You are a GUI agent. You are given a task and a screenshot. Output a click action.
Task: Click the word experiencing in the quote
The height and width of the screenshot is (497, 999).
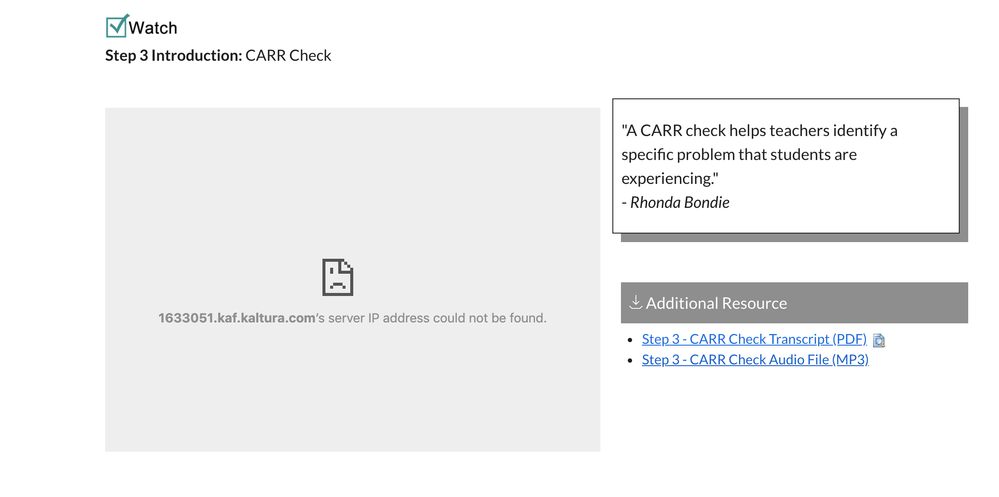pyautogui.click(x=665, y=179)
